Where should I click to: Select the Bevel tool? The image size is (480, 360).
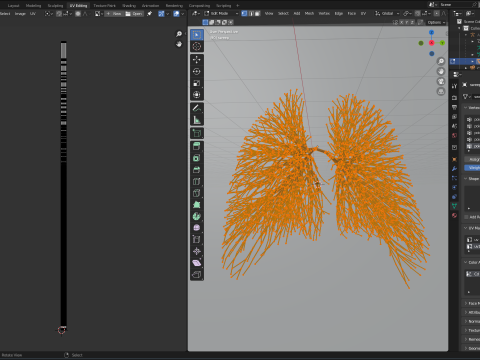[197, 170]
